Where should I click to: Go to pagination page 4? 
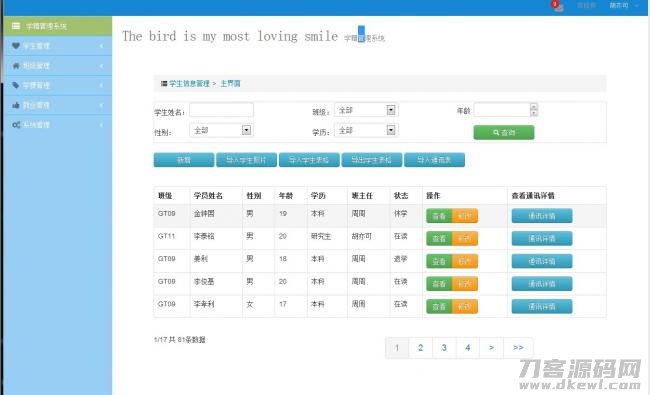pyautogui.click(x=468, y=348)
